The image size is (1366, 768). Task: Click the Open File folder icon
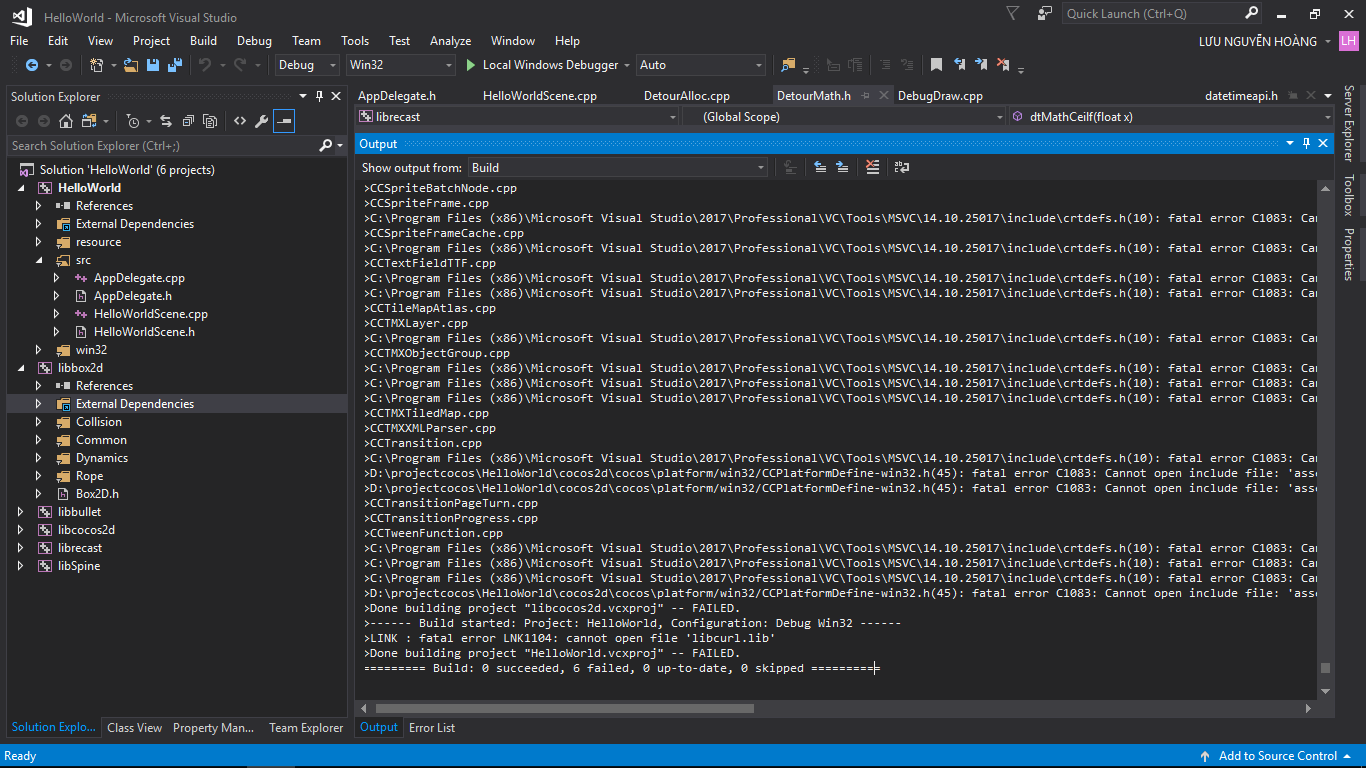(x=131, y=65)
